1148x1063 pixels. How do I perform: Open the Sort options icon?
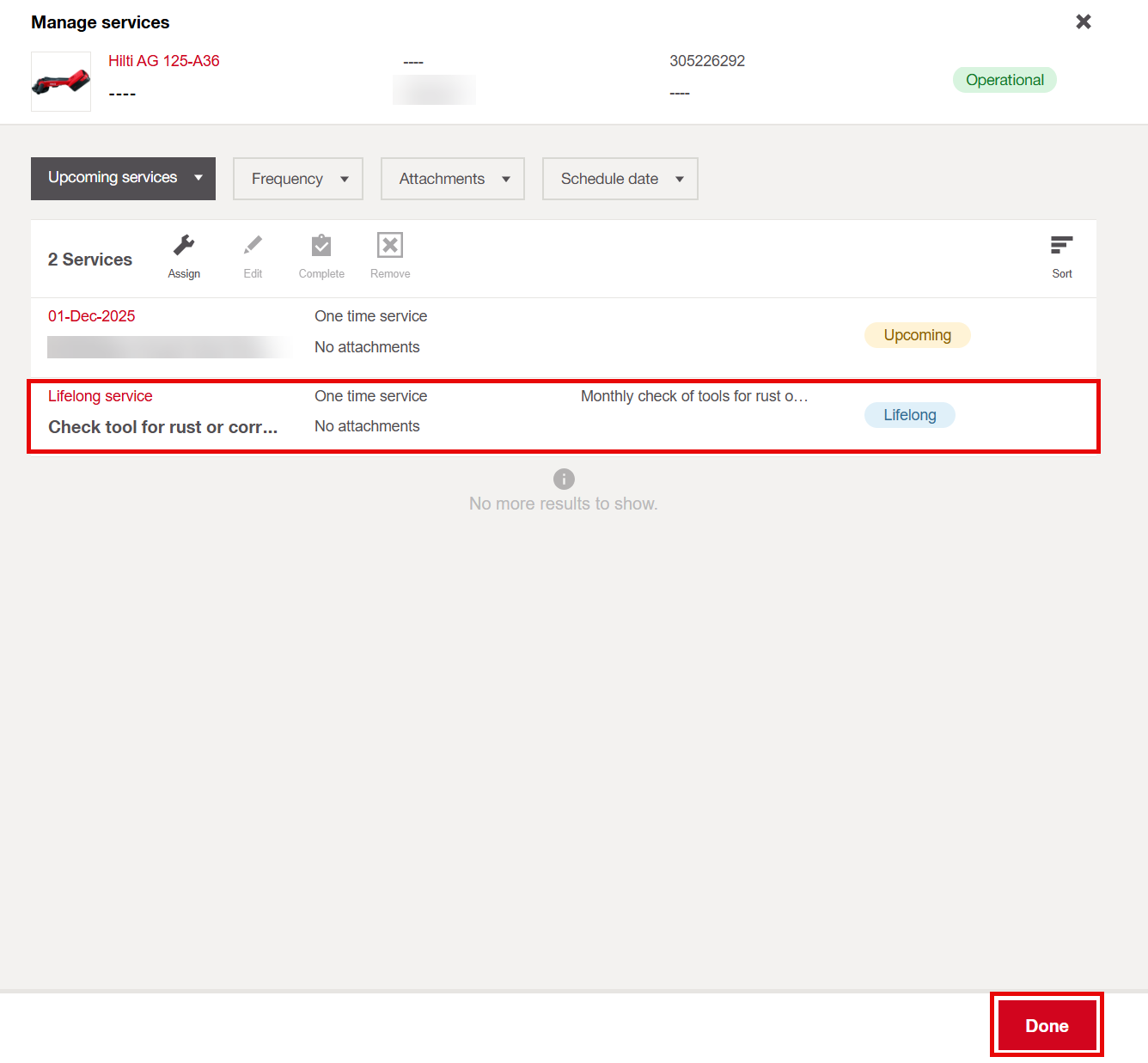coord(1061,247)
